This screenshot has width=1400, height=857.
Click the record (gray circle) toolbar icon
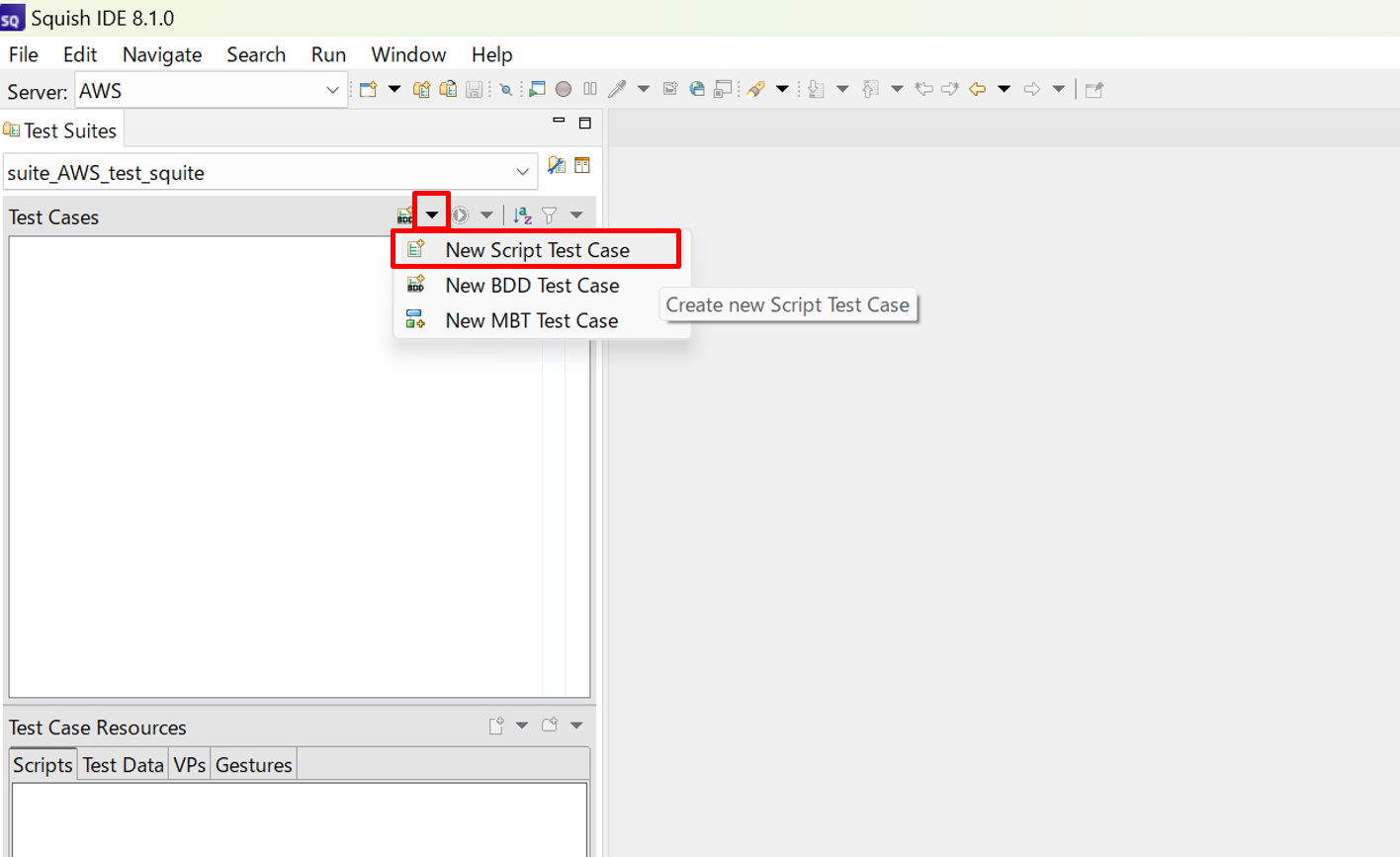coord(564,90)
